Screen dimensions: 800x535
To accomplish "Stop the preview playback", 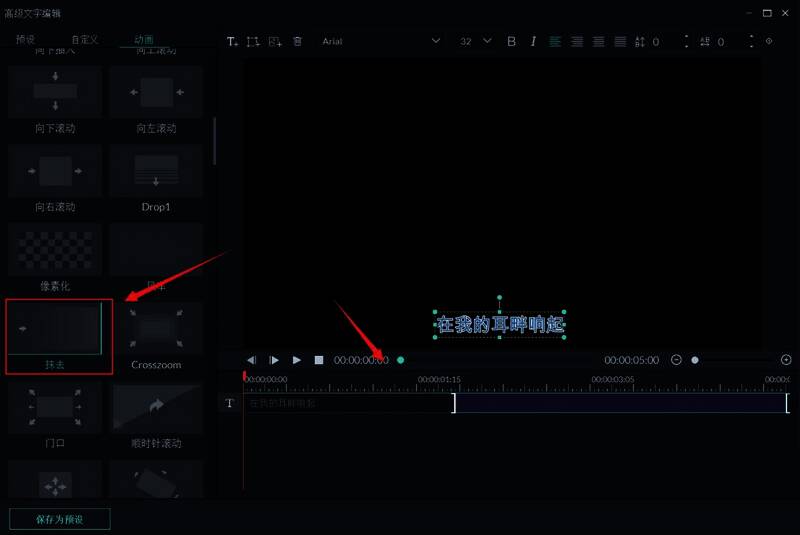I will (x=319, y=360).
